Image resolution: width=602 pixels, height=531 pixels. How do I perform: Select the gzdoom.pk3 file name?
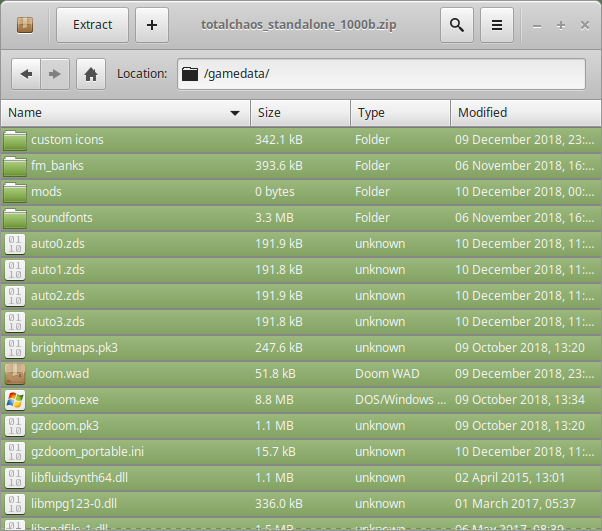point(64,426)
